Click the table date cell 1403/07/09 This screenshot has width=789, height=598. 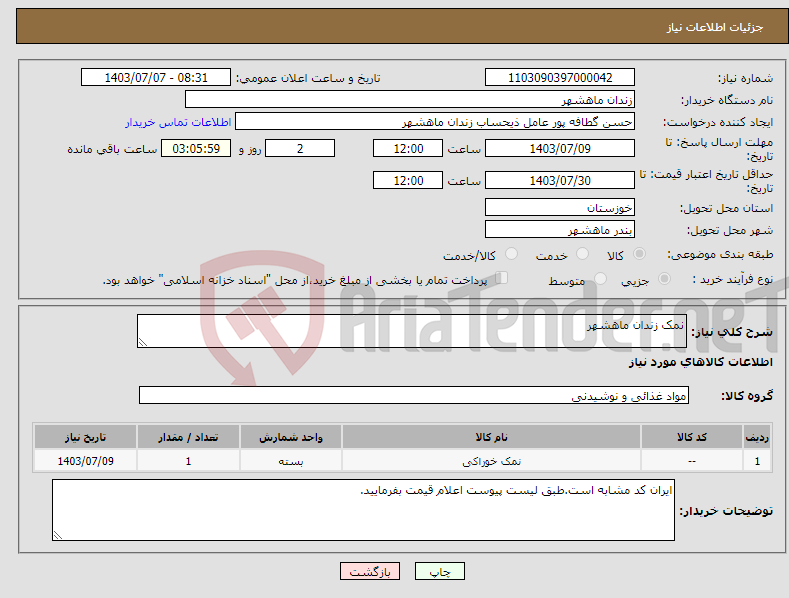(86, 461)
